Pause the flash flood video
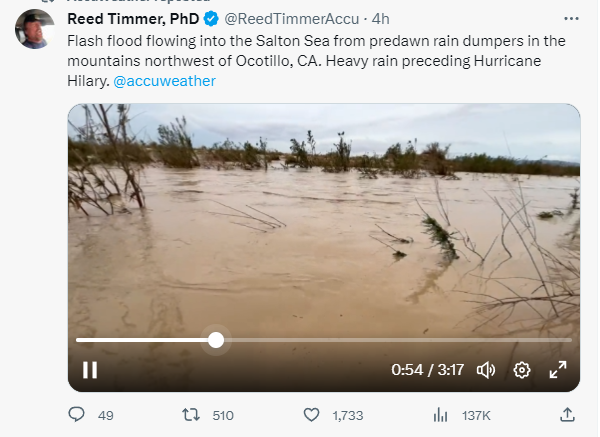The image size is (600, 437). [90, 370]
